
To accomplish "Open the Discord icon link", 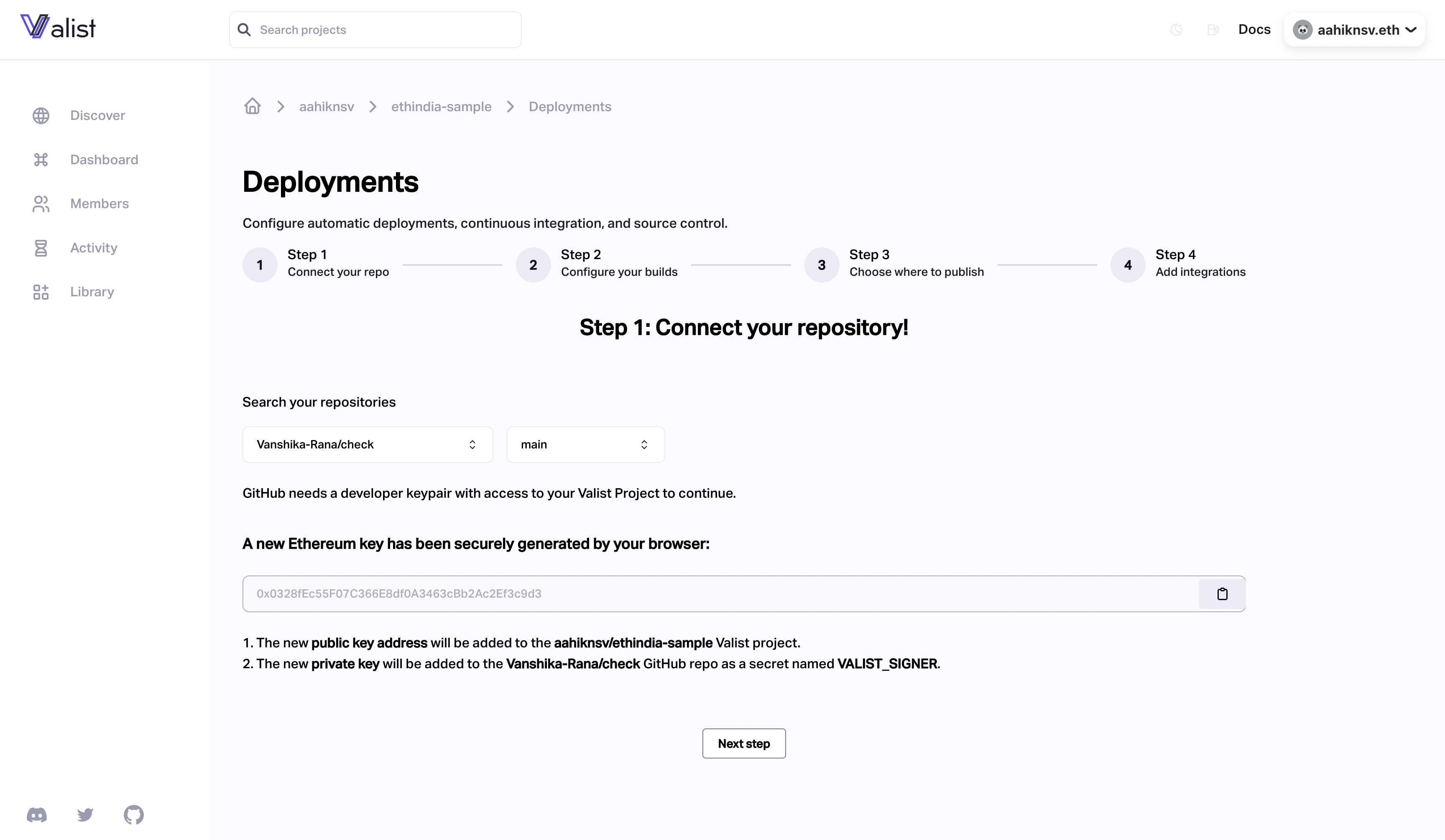I will pyautogui.click(x=37, y=815).
